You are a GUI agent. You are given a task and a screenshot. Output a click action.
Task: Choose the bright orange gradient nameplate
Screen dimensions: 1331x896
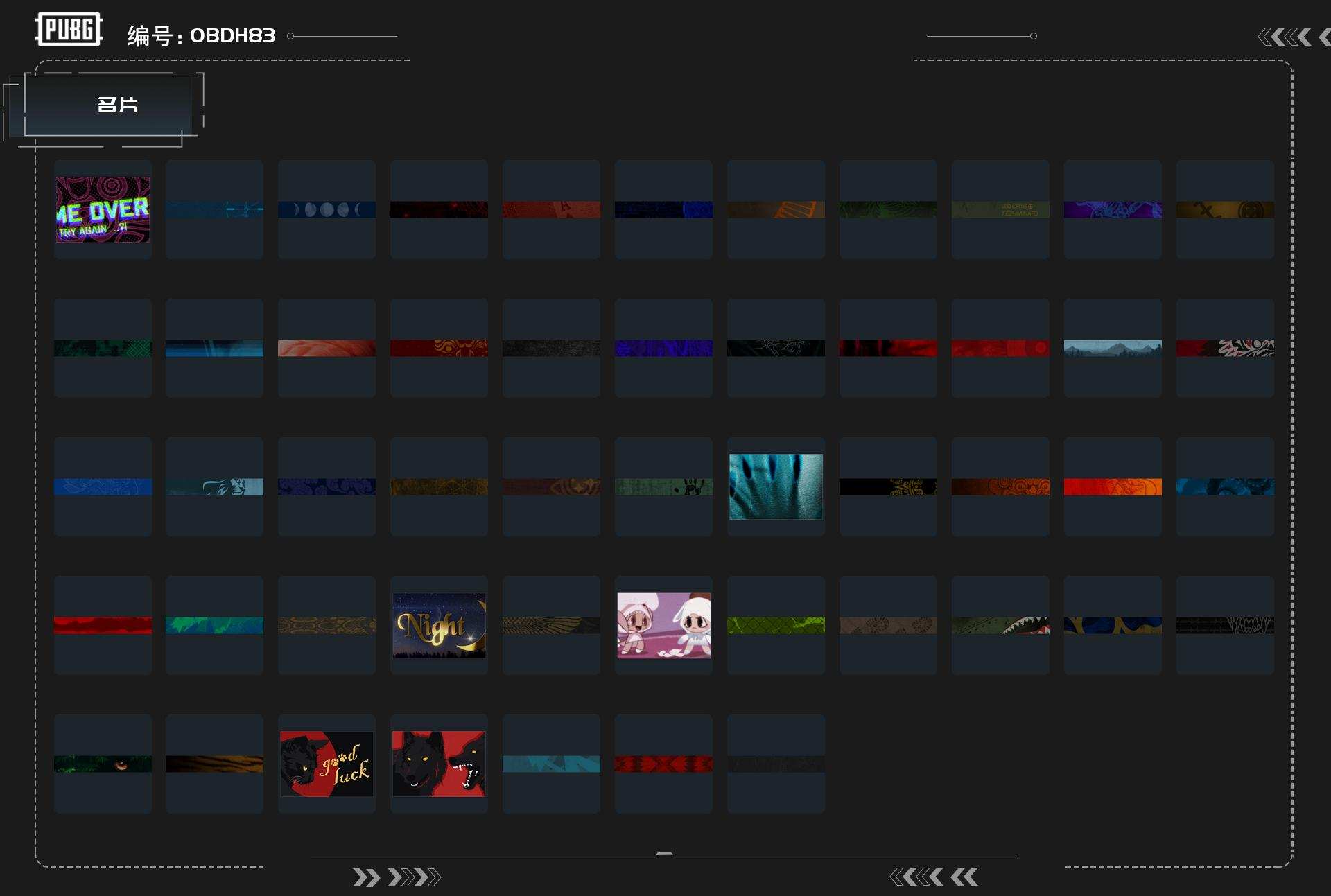coord(1113,486)
